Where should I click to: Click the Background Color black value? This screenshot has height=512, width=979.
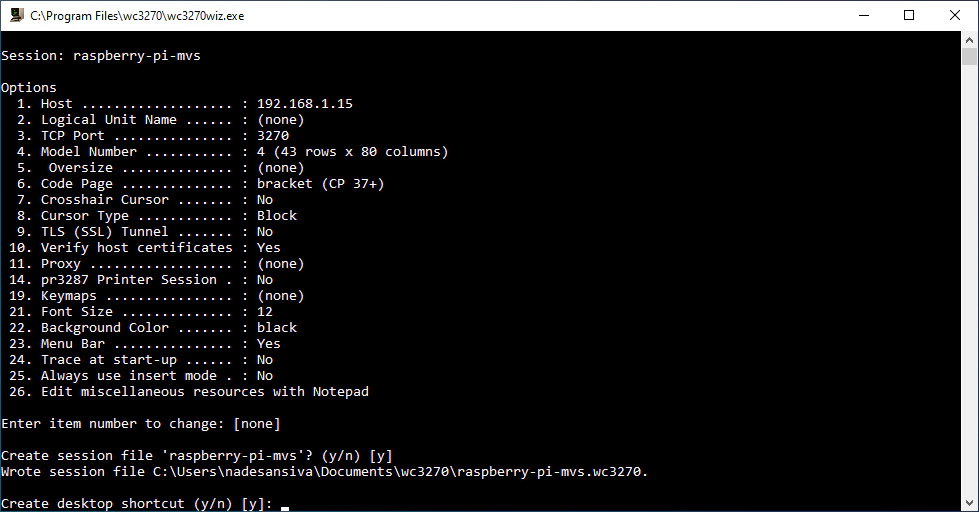pos(277,328)
